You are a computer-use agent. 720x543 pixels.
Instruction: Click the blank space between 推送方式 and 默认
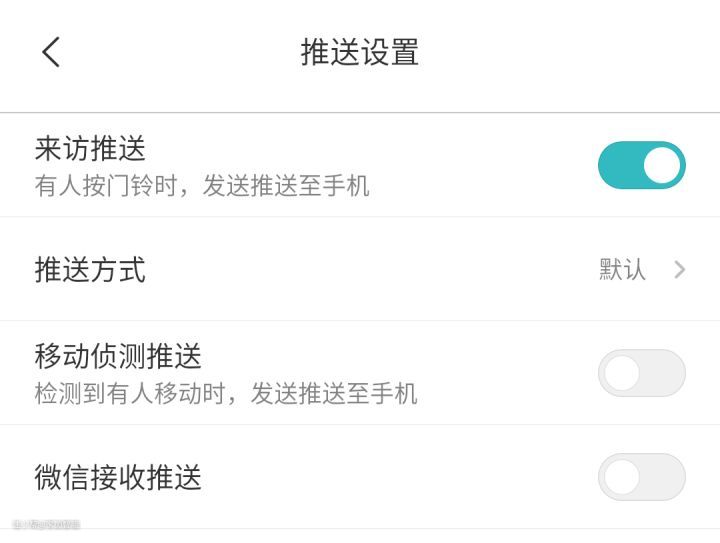point(370,269)
